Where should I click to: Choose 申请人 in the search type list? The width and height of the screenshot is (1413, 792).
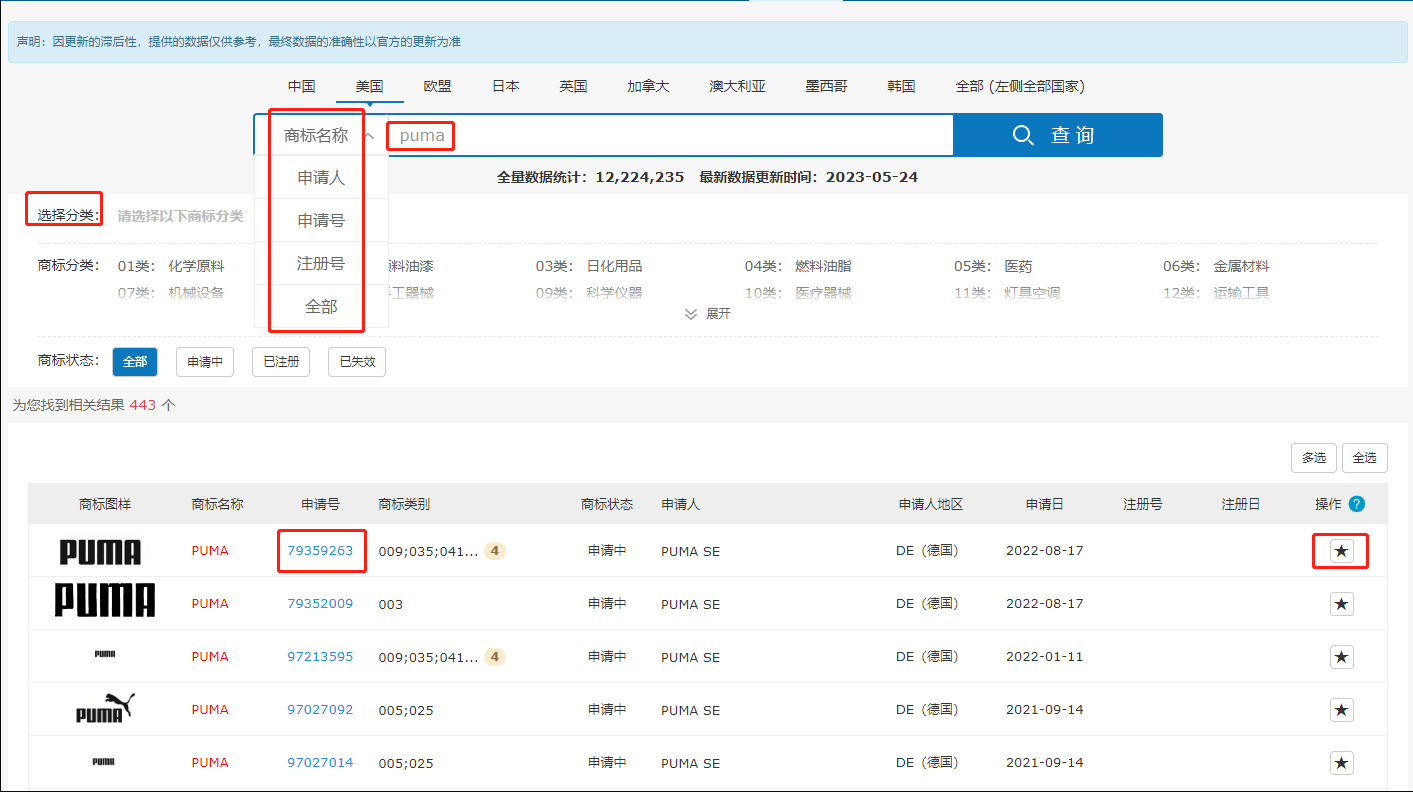pos(321,177)
